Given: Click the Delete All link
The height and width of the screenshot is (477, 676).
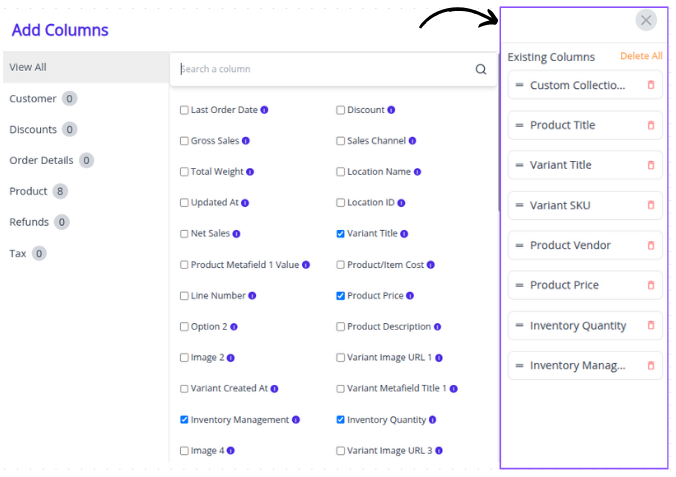Looking at the screenshot, I should 641,56.
